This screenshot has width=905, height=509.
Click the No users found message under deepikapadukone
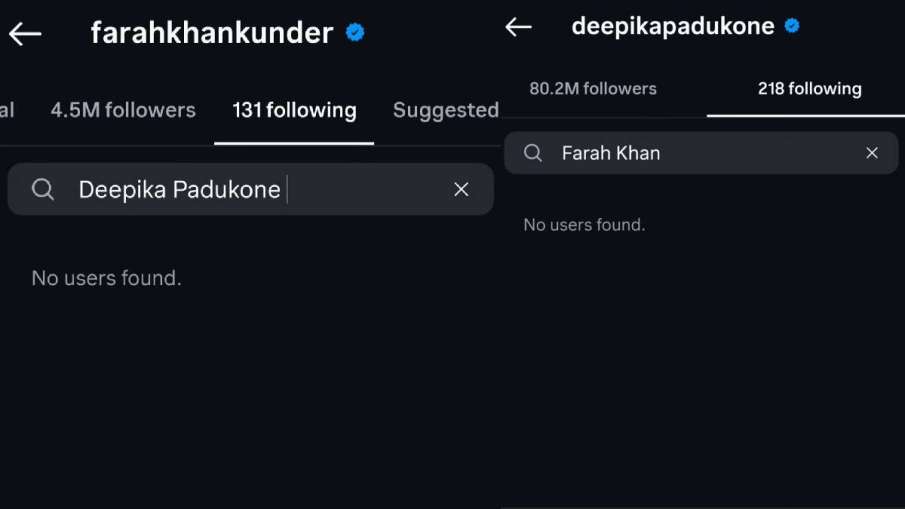(584, 225)
